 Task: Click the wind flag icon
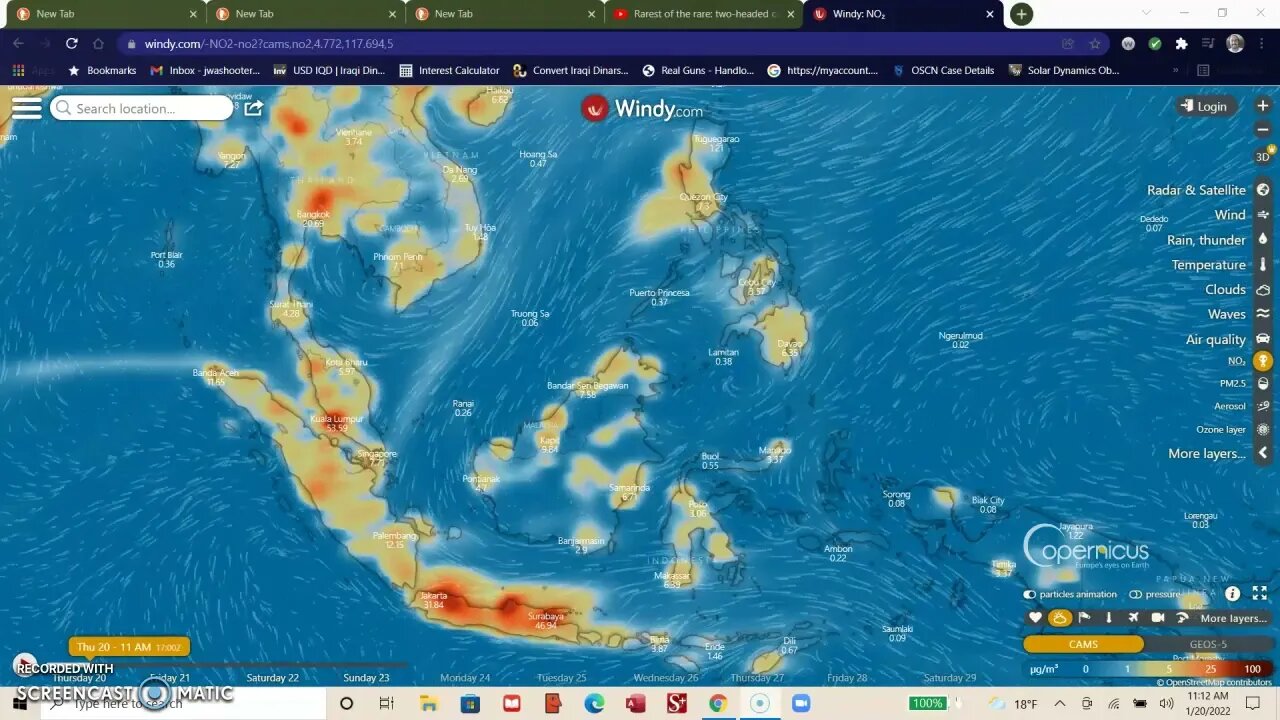click(1084, 618)
